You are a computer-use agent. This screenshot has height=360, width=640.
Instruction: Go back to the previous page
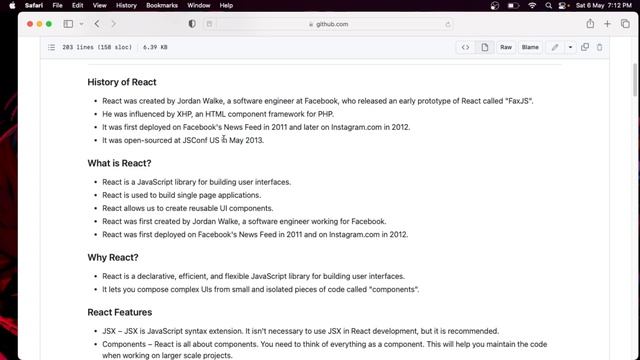tap(97, 24)
